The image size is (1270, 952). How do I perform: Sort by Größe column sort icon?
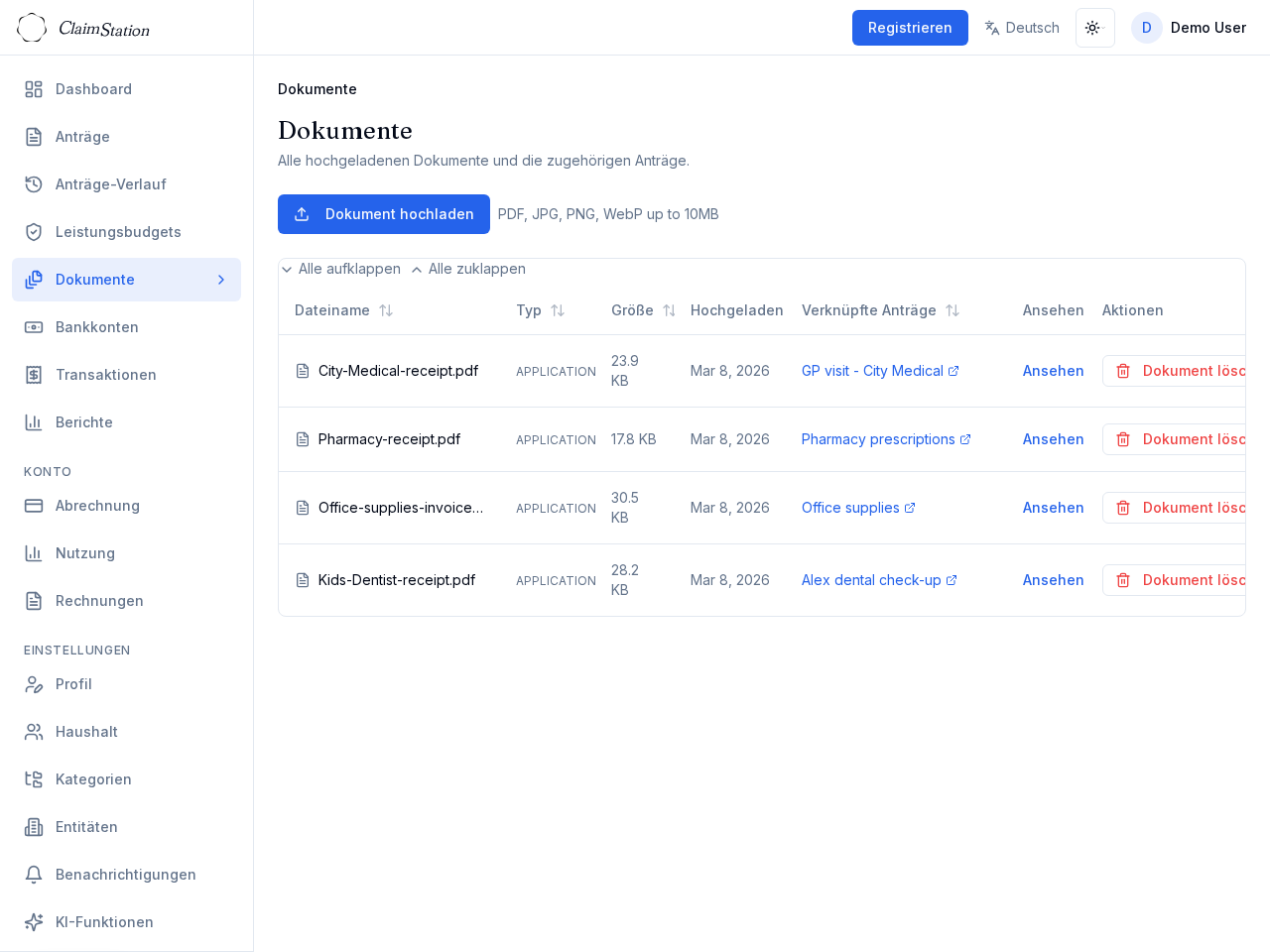(669, 310)
